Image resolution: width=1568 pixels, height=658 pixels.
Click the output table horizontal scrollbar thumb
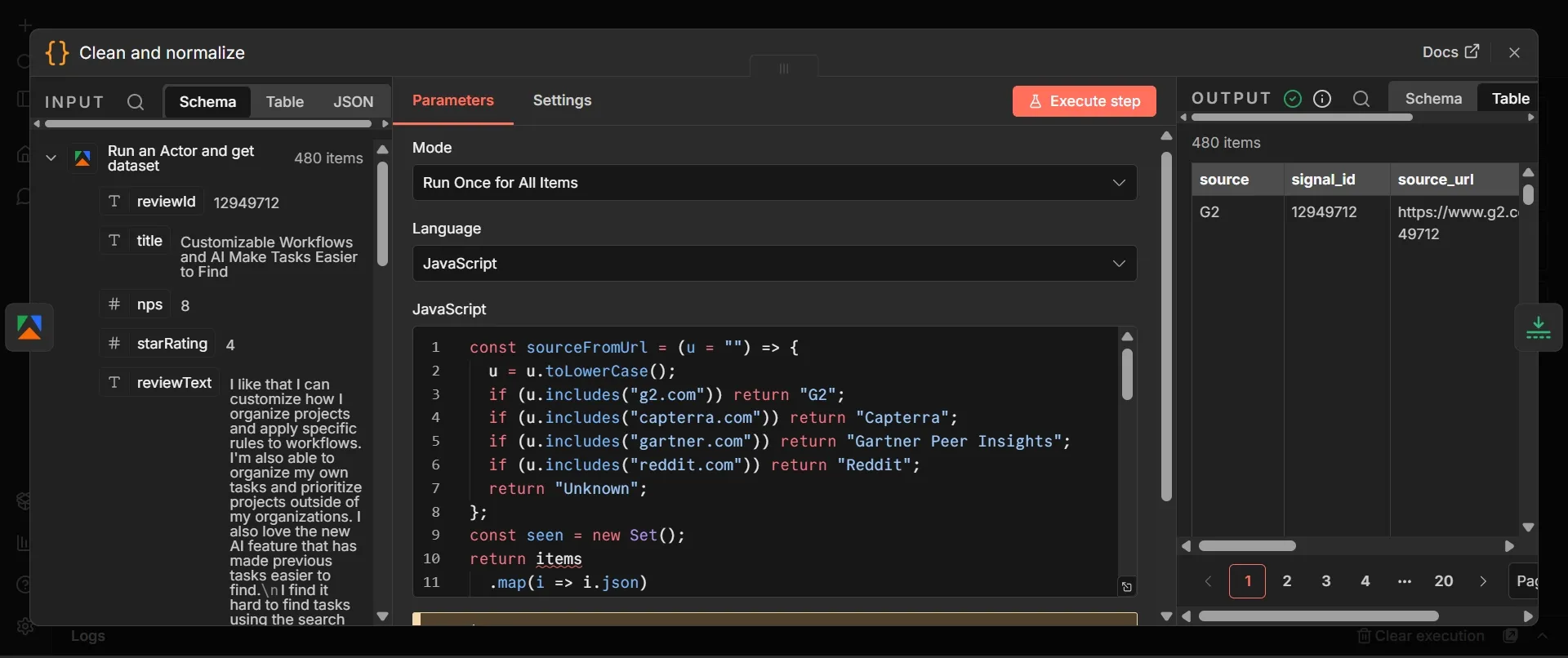pos(1247,545)
